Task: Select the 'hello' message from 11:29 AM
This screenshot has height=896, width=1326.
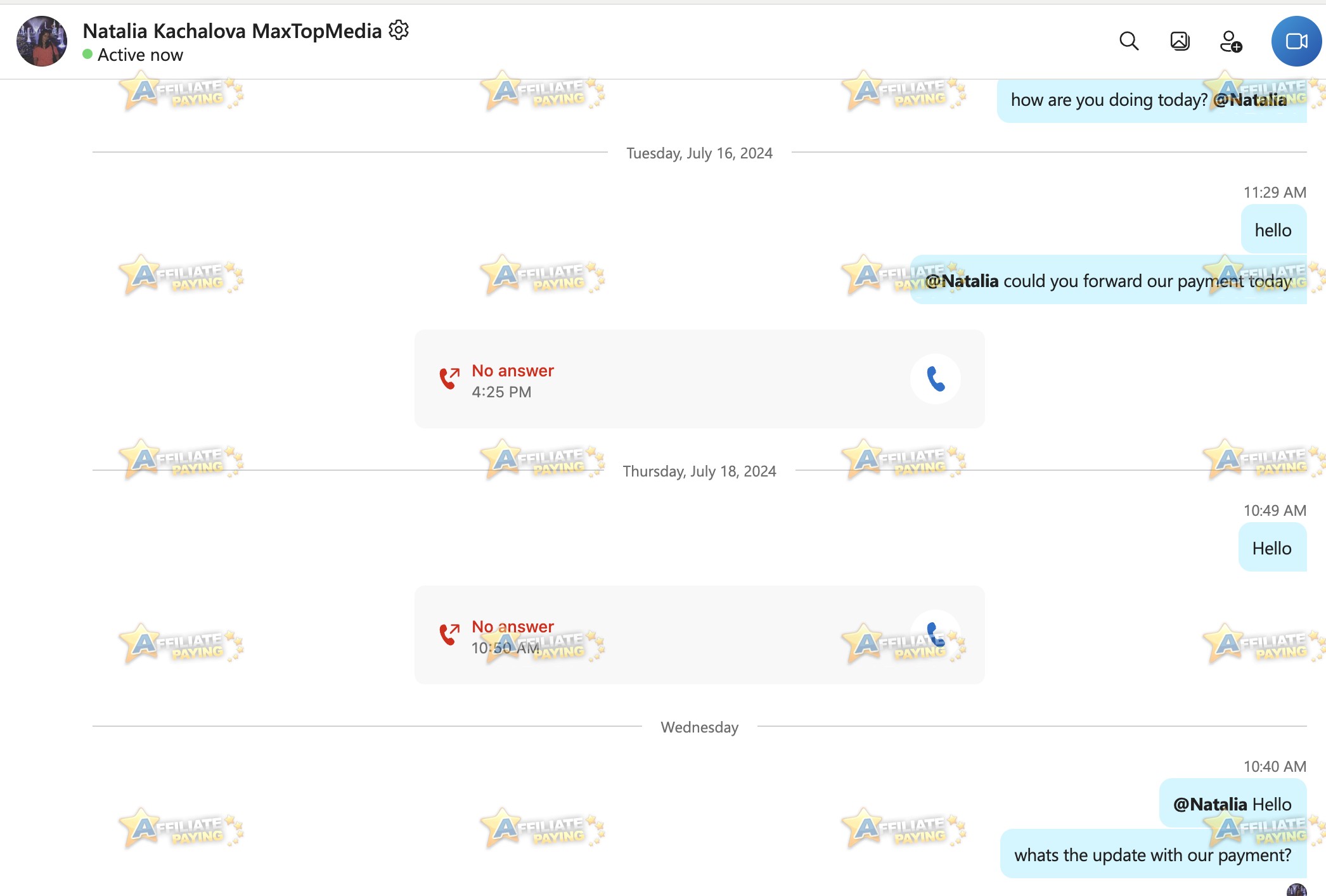Action: (x=1273, y=230)
